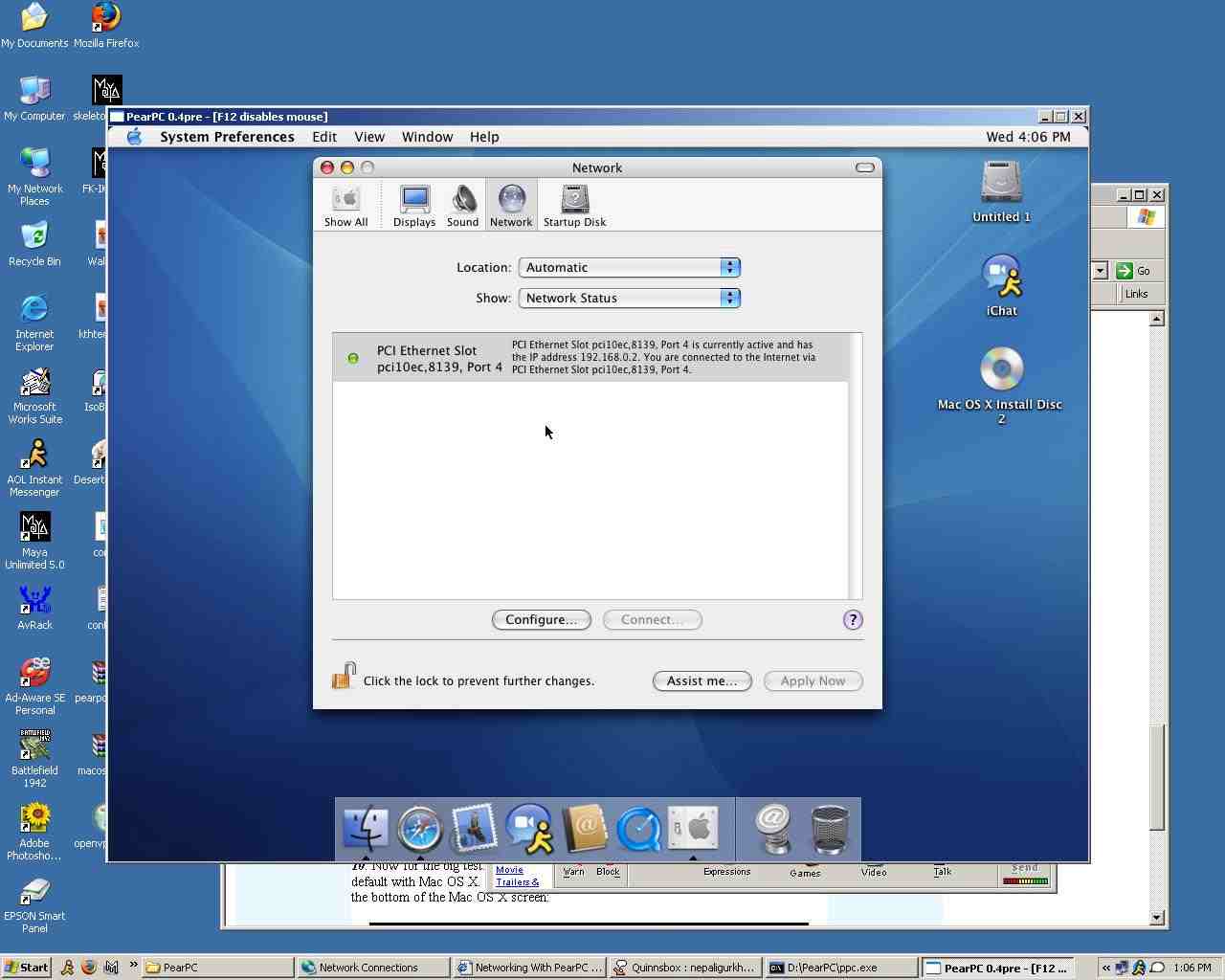This screenshot has height=980, width=1225.
Task: Switch to Quinnsbox taskbar button
Action: [685, 968]
